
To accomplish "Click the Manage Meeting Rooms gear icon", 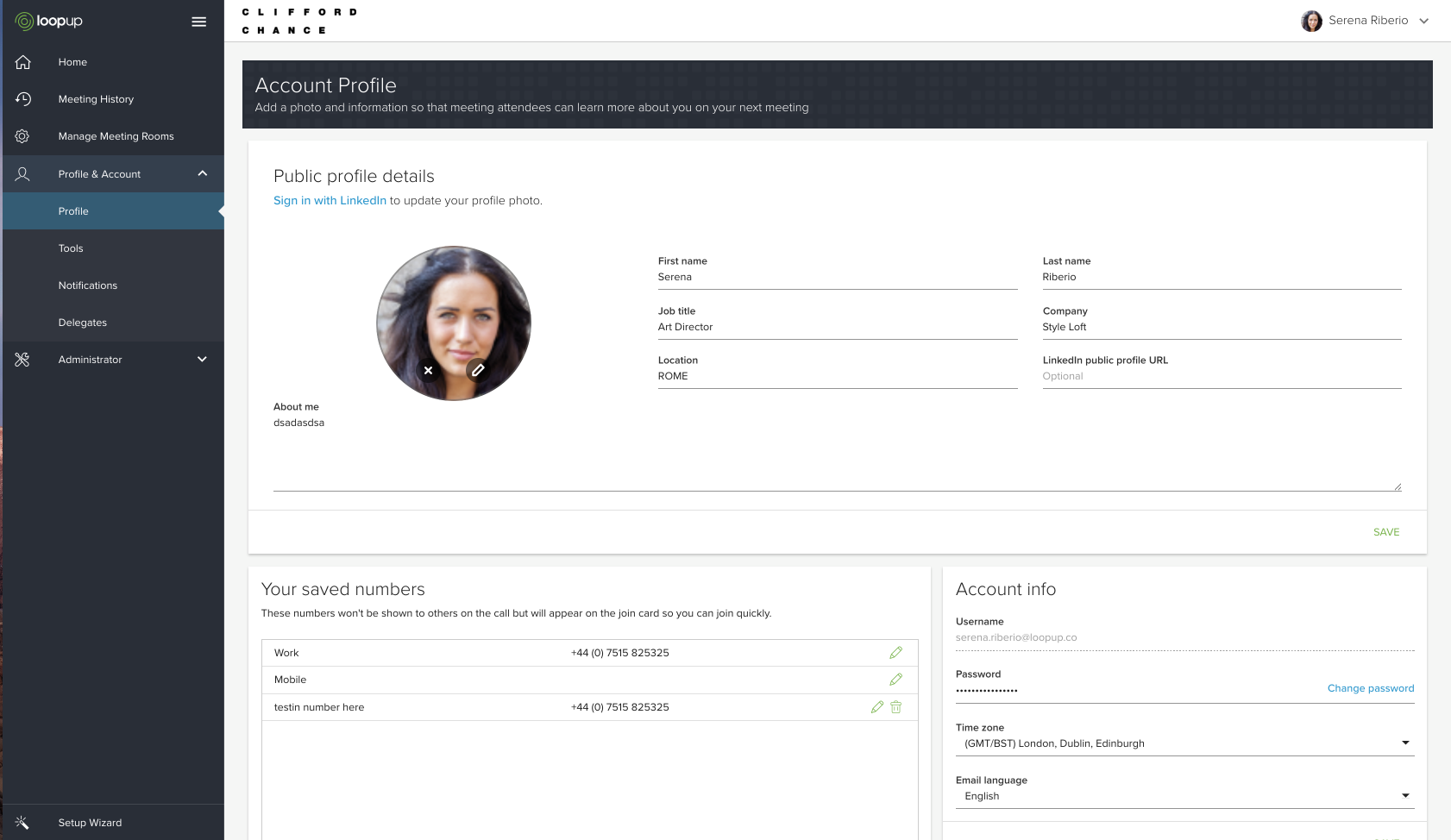I will pos(22,136).
